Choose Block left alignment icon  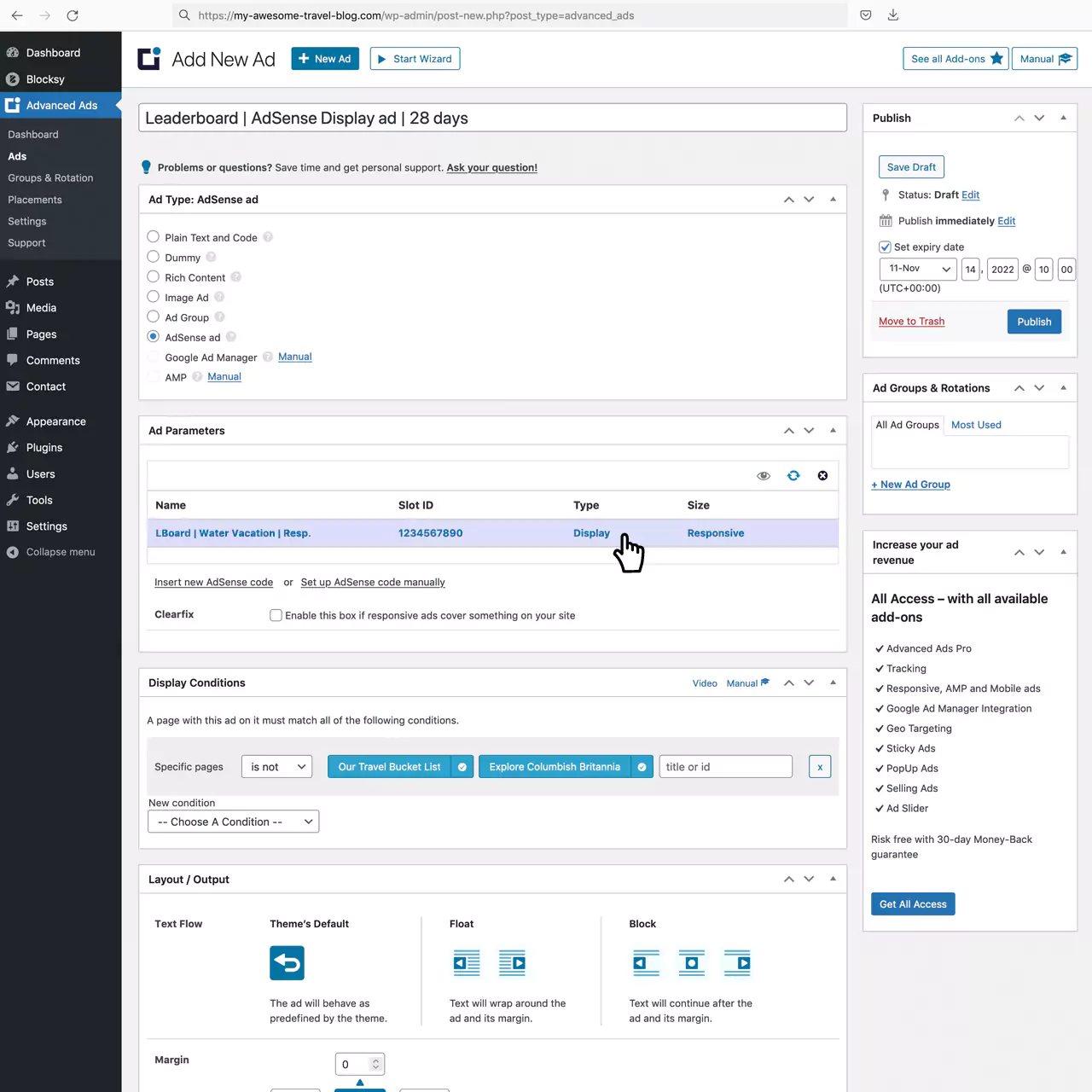coord(646,963)
